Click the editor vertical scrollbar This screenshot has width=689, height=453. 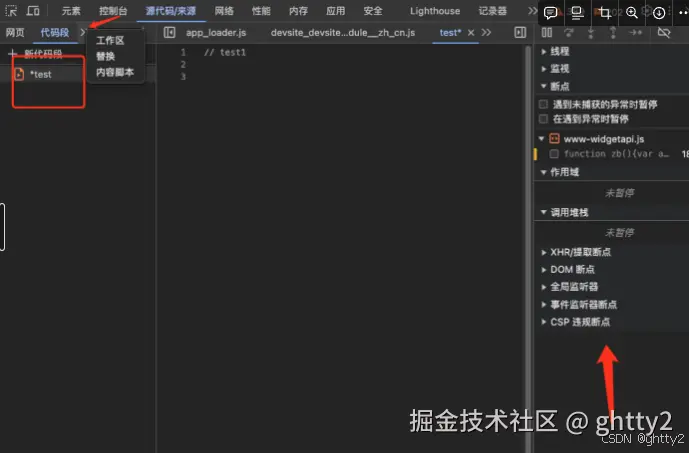[x=528, y=248]
